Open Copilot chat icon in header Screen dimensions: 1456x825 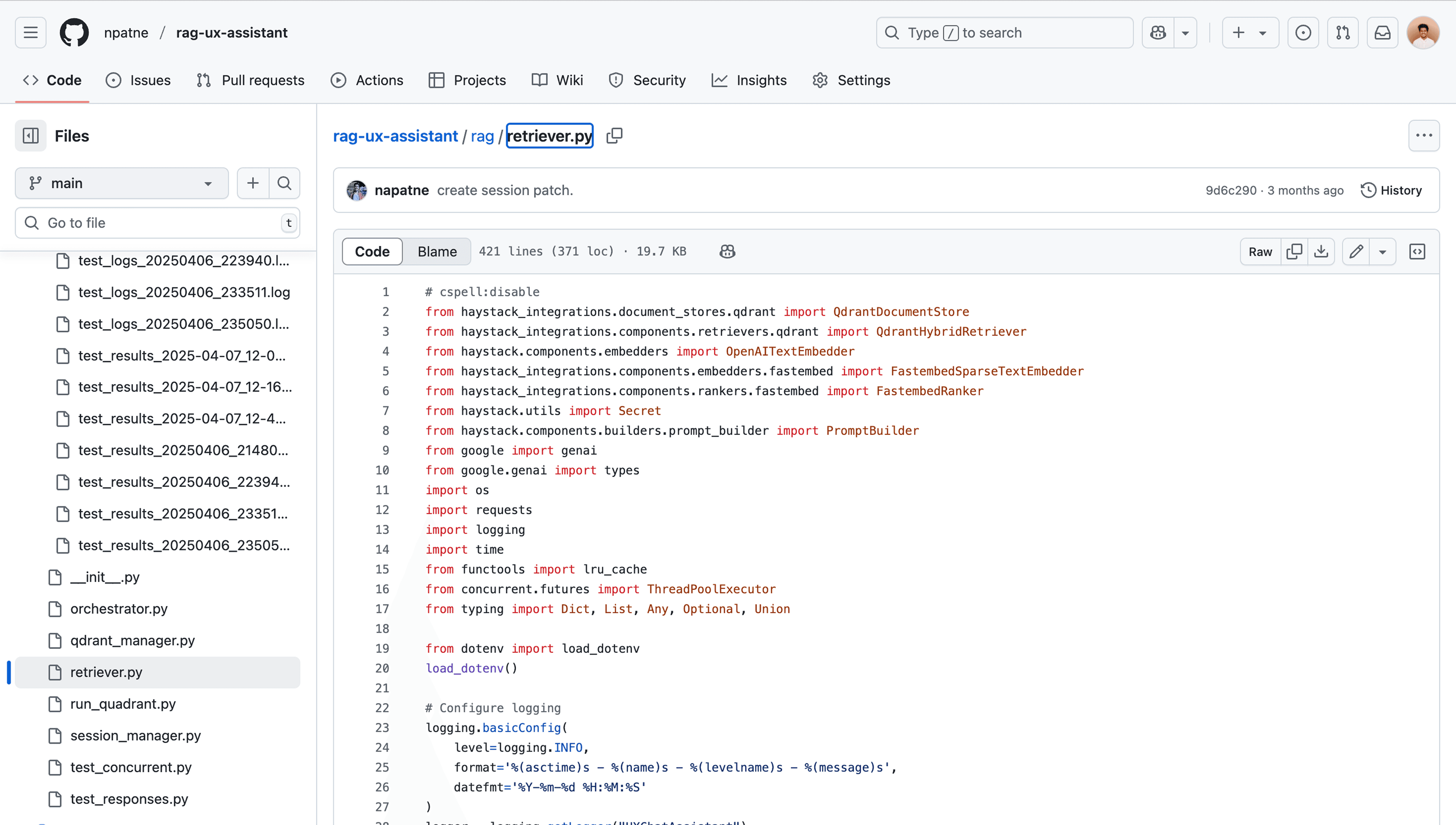1158,32
